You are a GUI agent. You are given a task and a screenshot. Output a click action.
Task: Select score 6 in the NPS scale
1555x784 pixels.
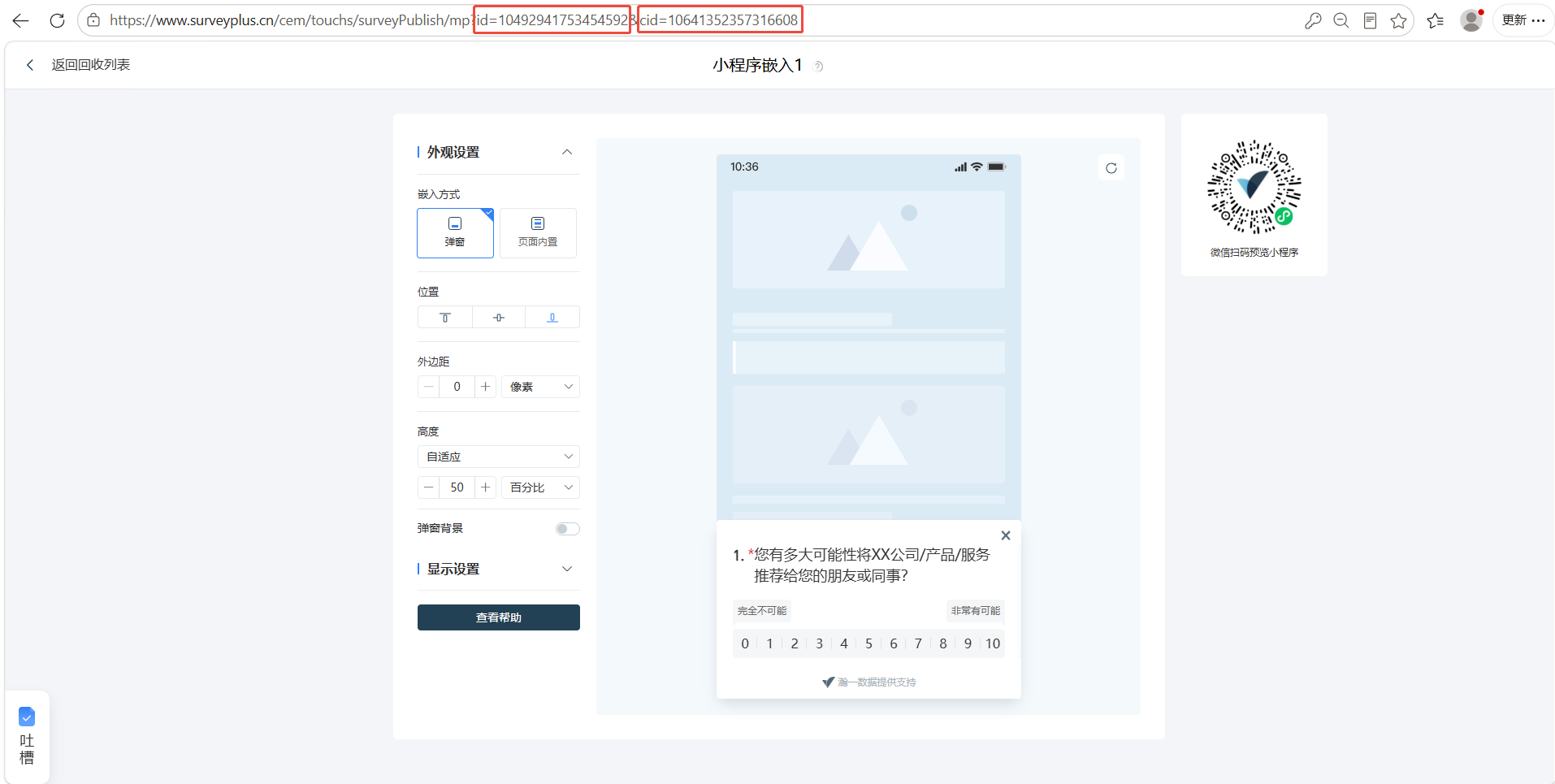[894, 643]
